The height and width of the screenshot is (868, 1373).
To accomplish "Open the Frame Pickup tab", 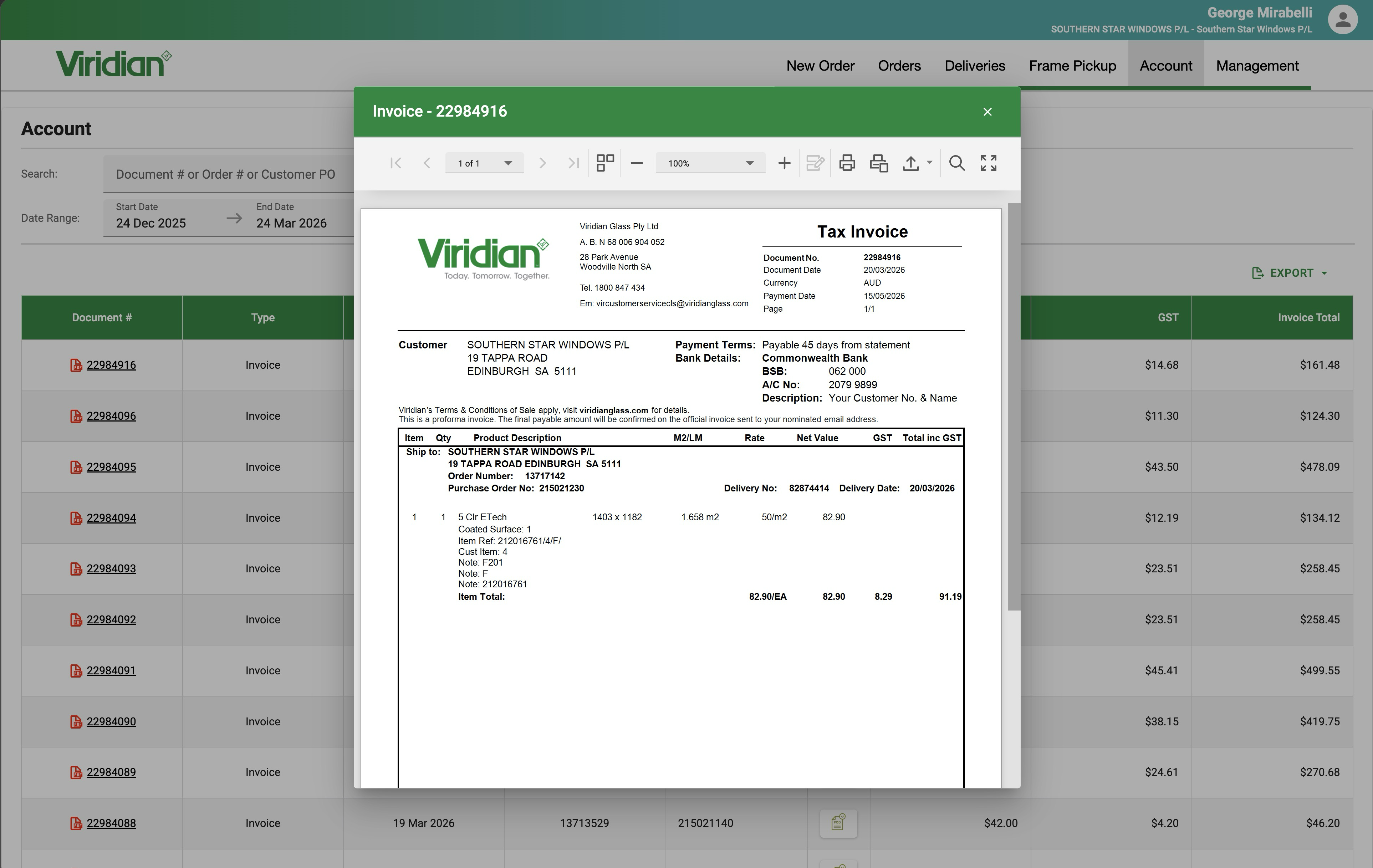I will 1072,66.
